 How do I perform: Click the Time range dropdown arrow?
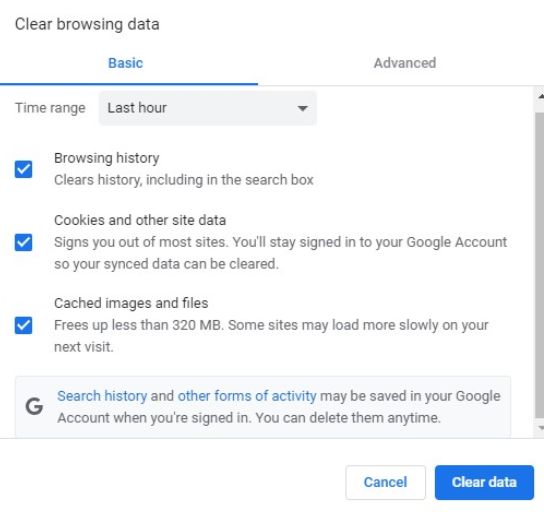(302, 108)
